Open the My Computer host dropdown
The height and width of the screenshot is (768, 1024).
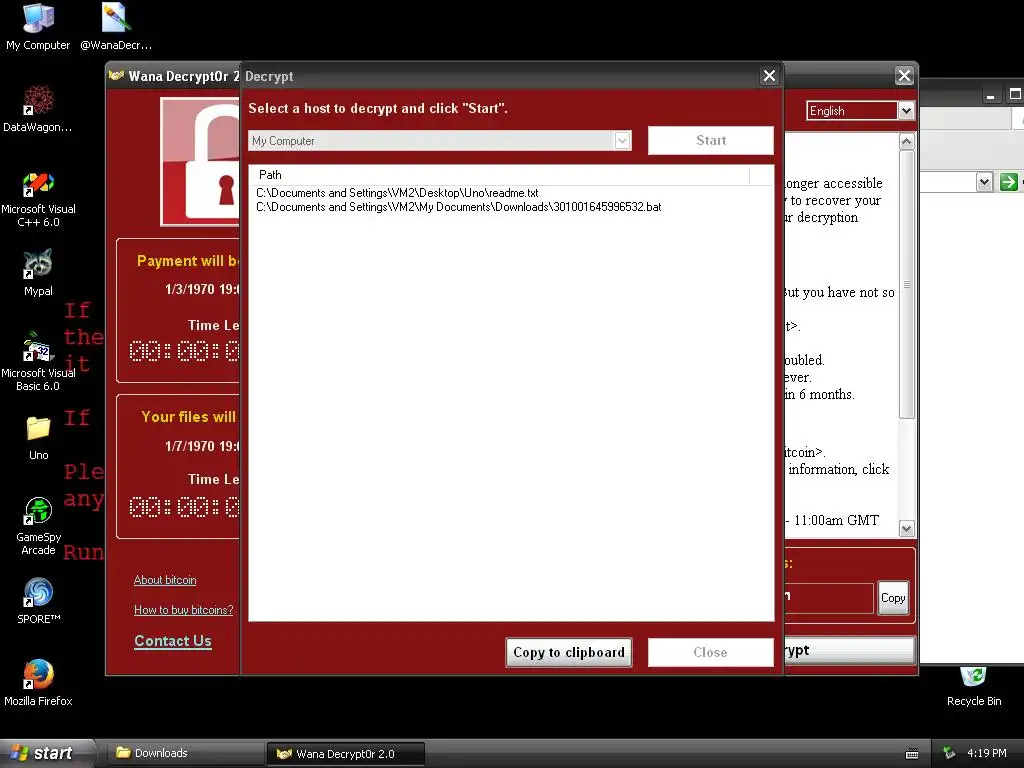(622, 140)
